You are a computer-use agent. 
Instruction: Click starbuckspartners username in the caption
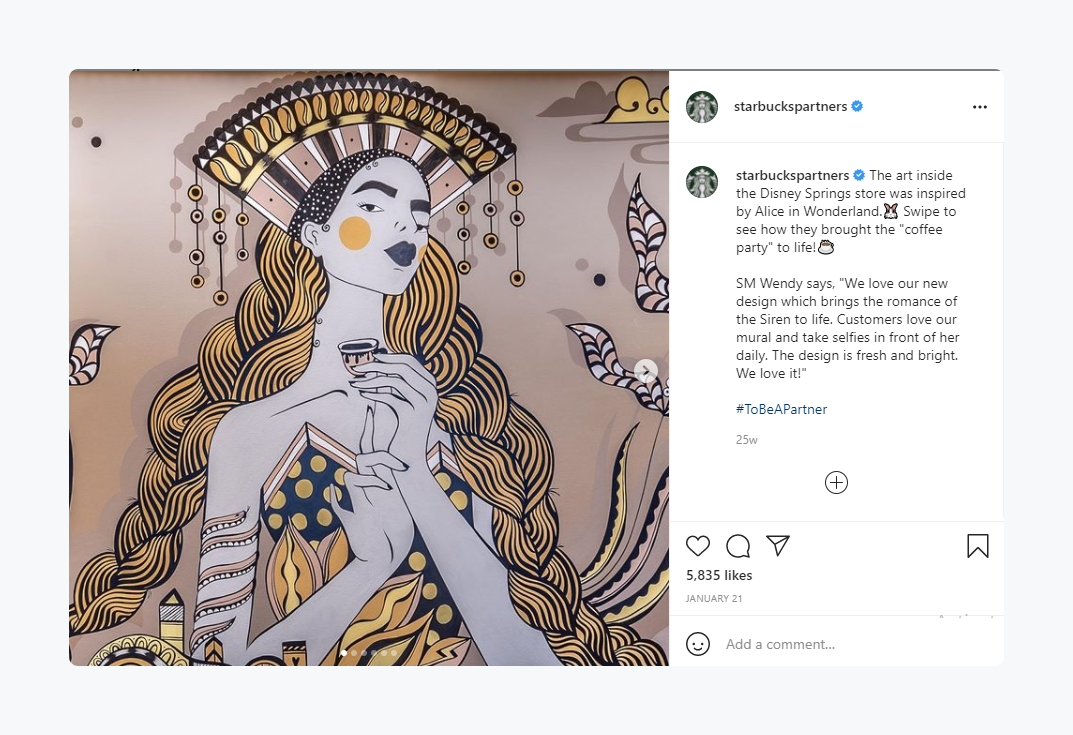pyautogui.click(x=792, y=175)
